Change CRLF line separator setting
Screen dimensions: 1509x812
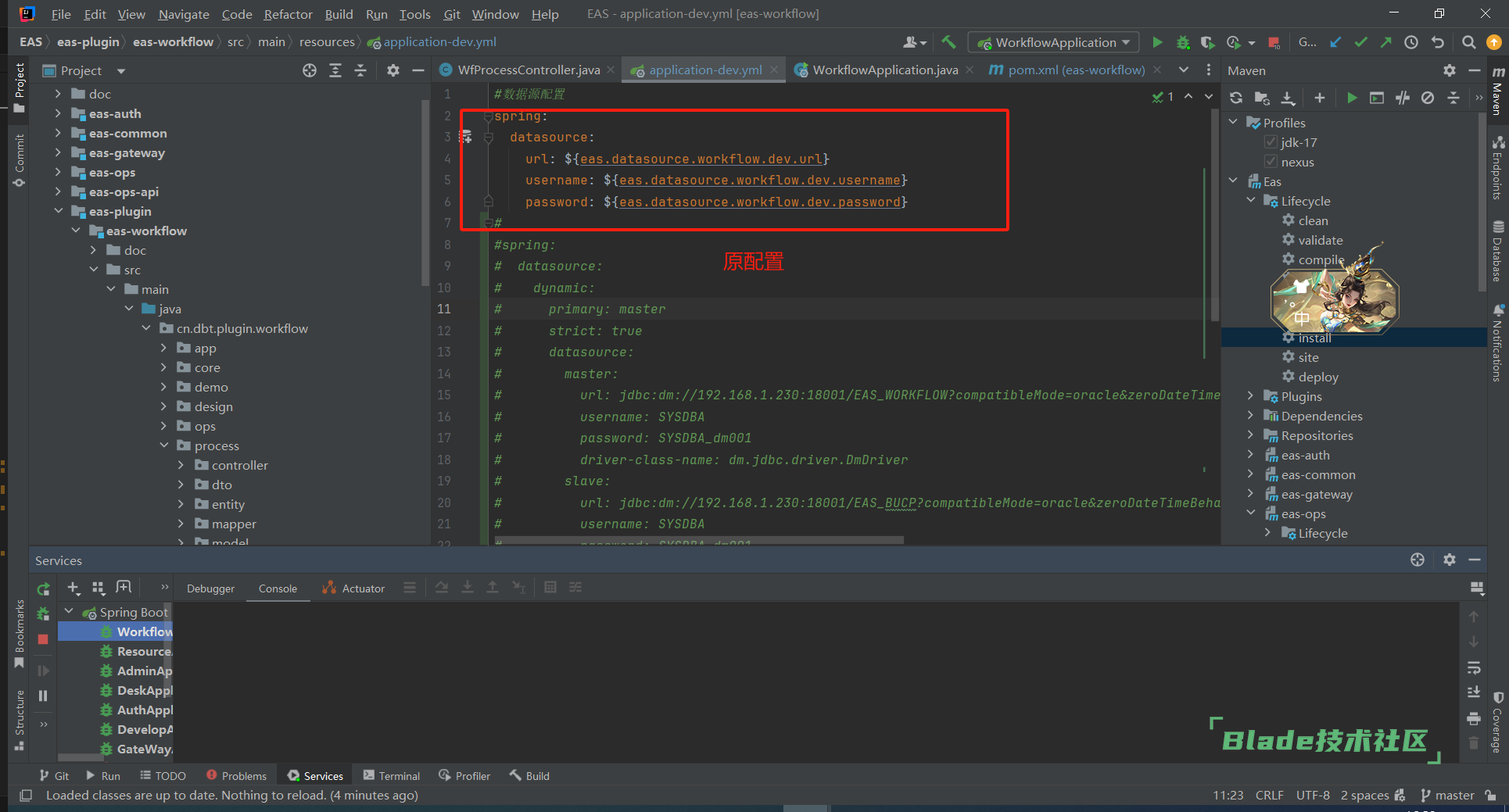(1270, 796)
